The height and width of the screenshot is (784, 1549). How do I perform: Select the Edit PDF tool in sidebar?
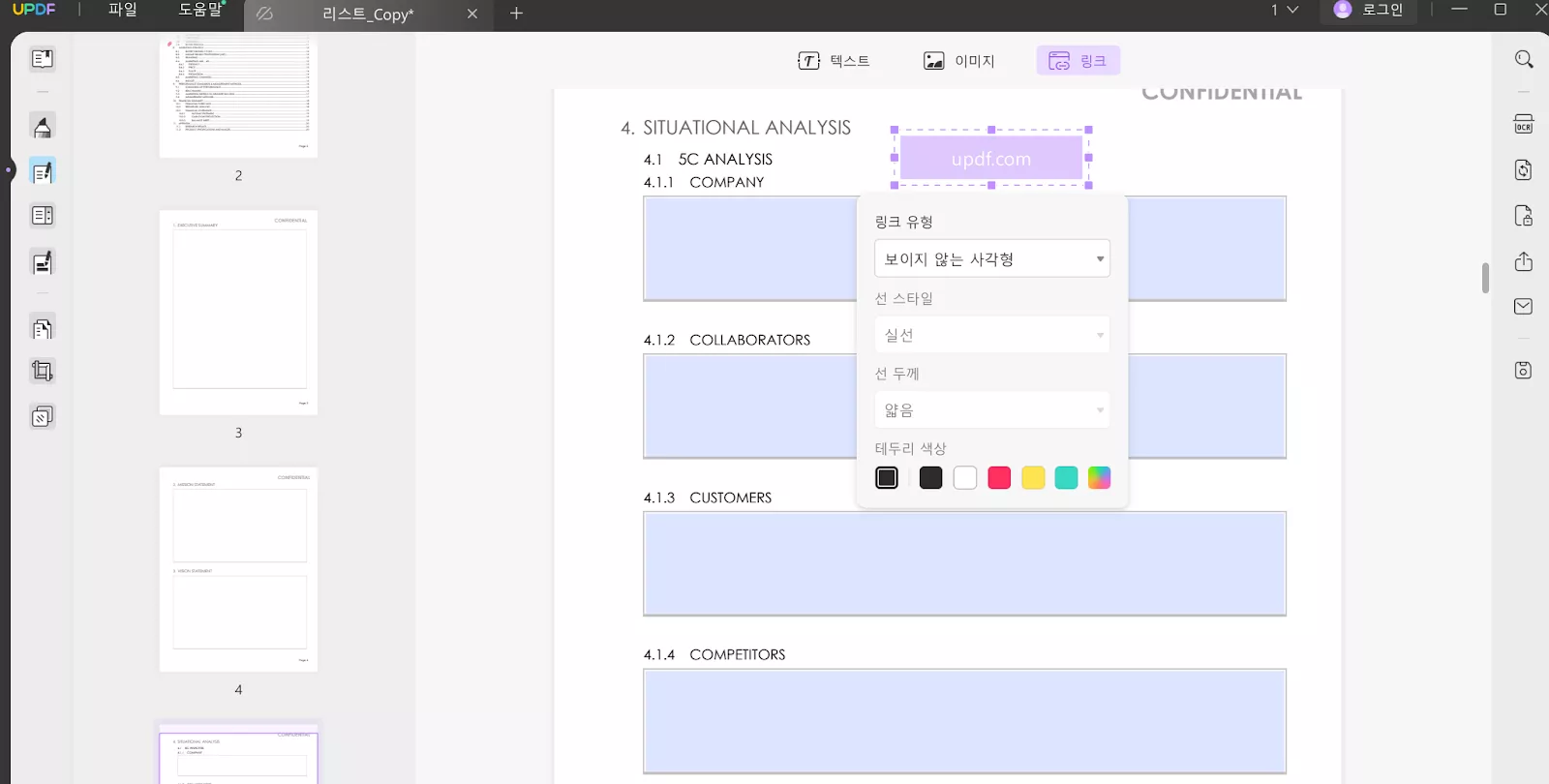tap(43, 172)
